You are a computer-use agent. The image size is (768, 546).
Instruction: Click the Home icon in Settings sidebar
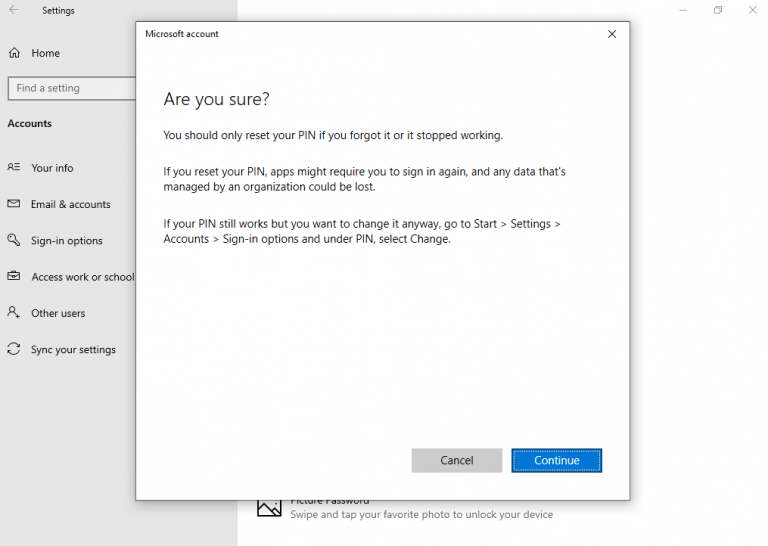(15, 53)
